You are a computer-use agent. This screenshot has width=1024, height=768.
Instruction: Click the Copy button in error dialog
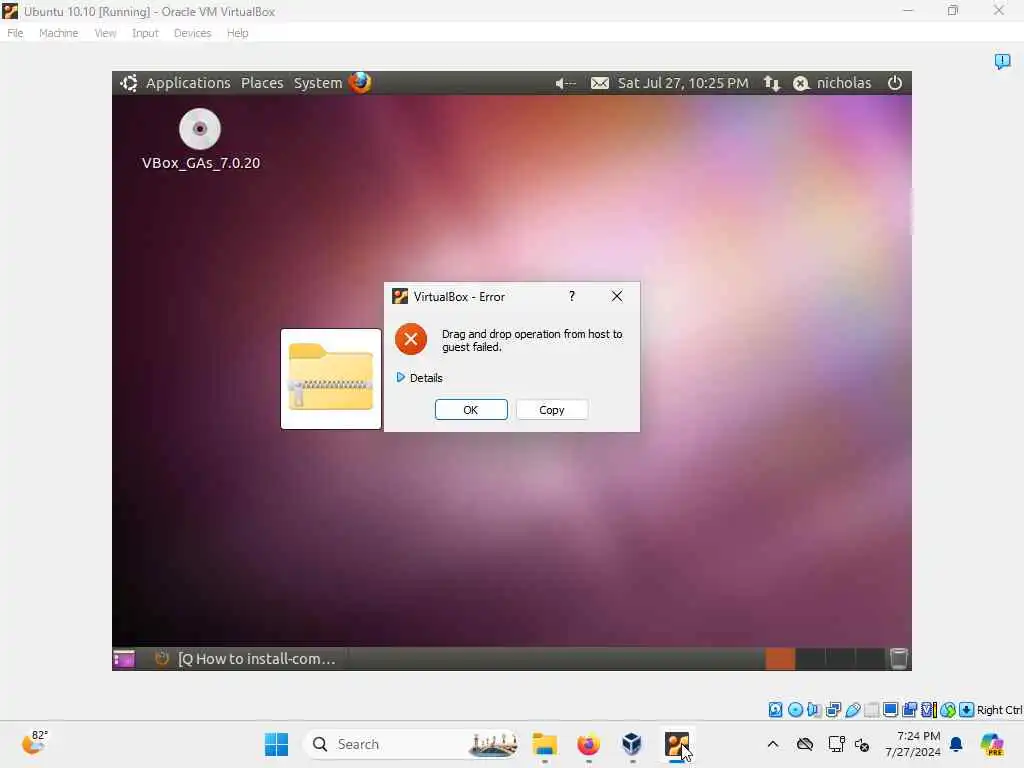coord(552,409)
